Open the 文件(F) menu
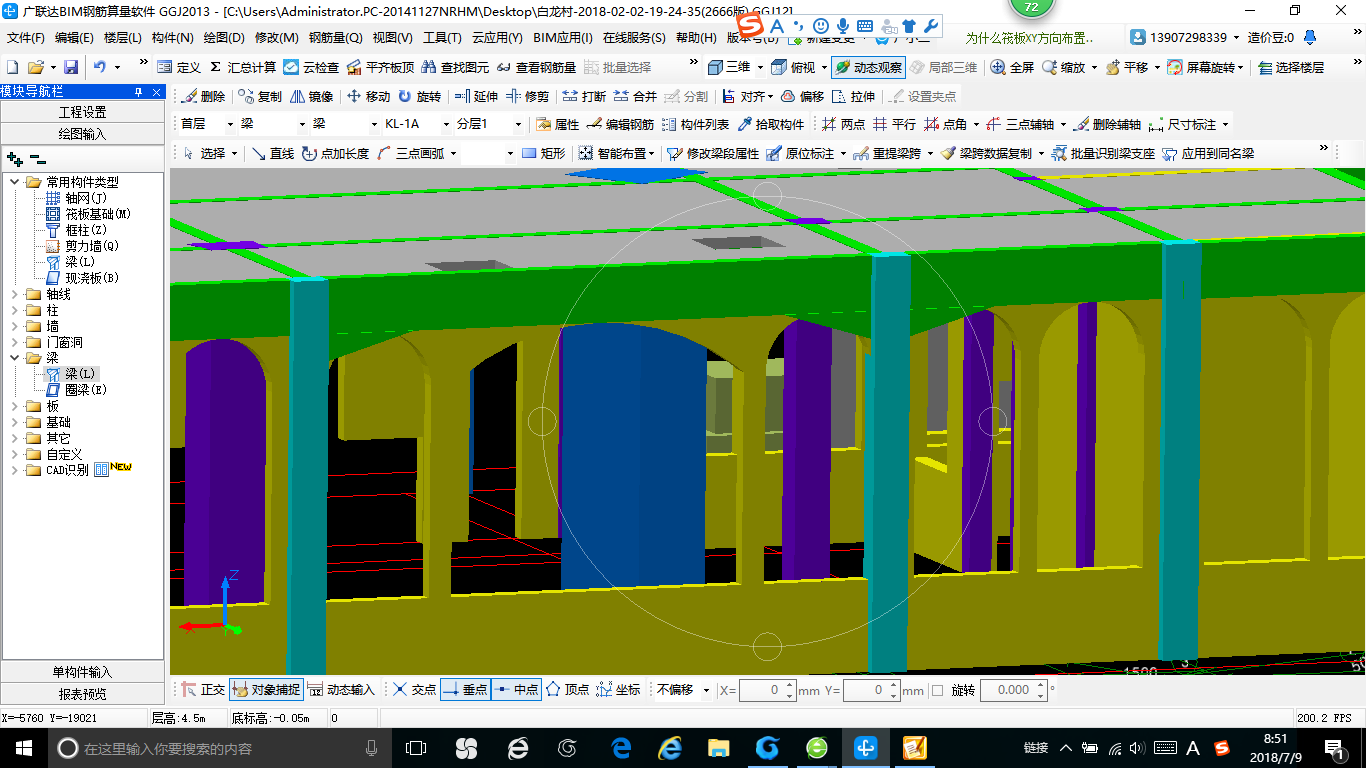Viewport: 1366px width, 768px height. 26,38
